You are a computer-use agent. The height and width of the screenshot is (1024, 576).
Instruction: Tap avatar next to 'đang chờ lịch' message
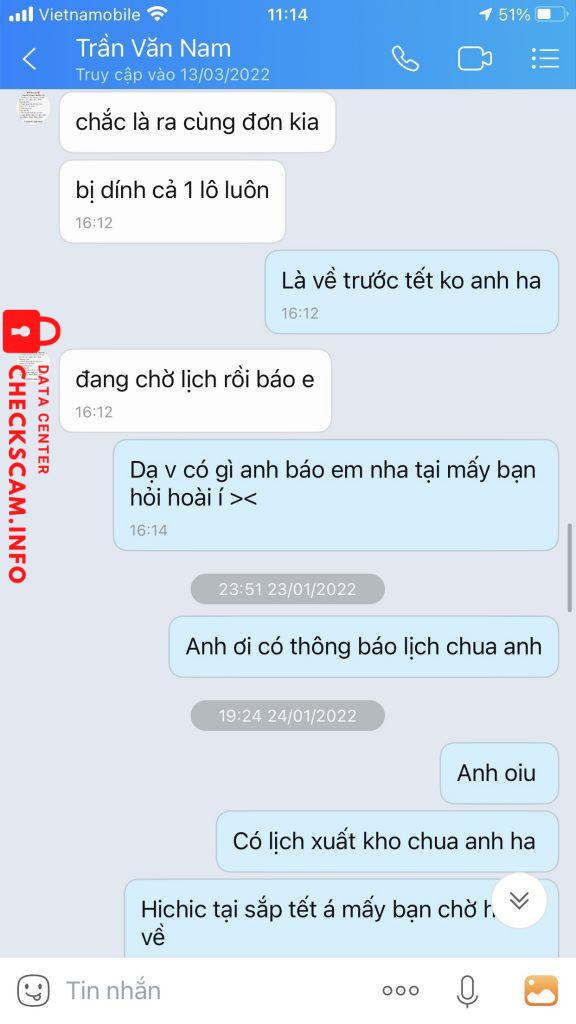pyautogui.click(x=33, y=370)
